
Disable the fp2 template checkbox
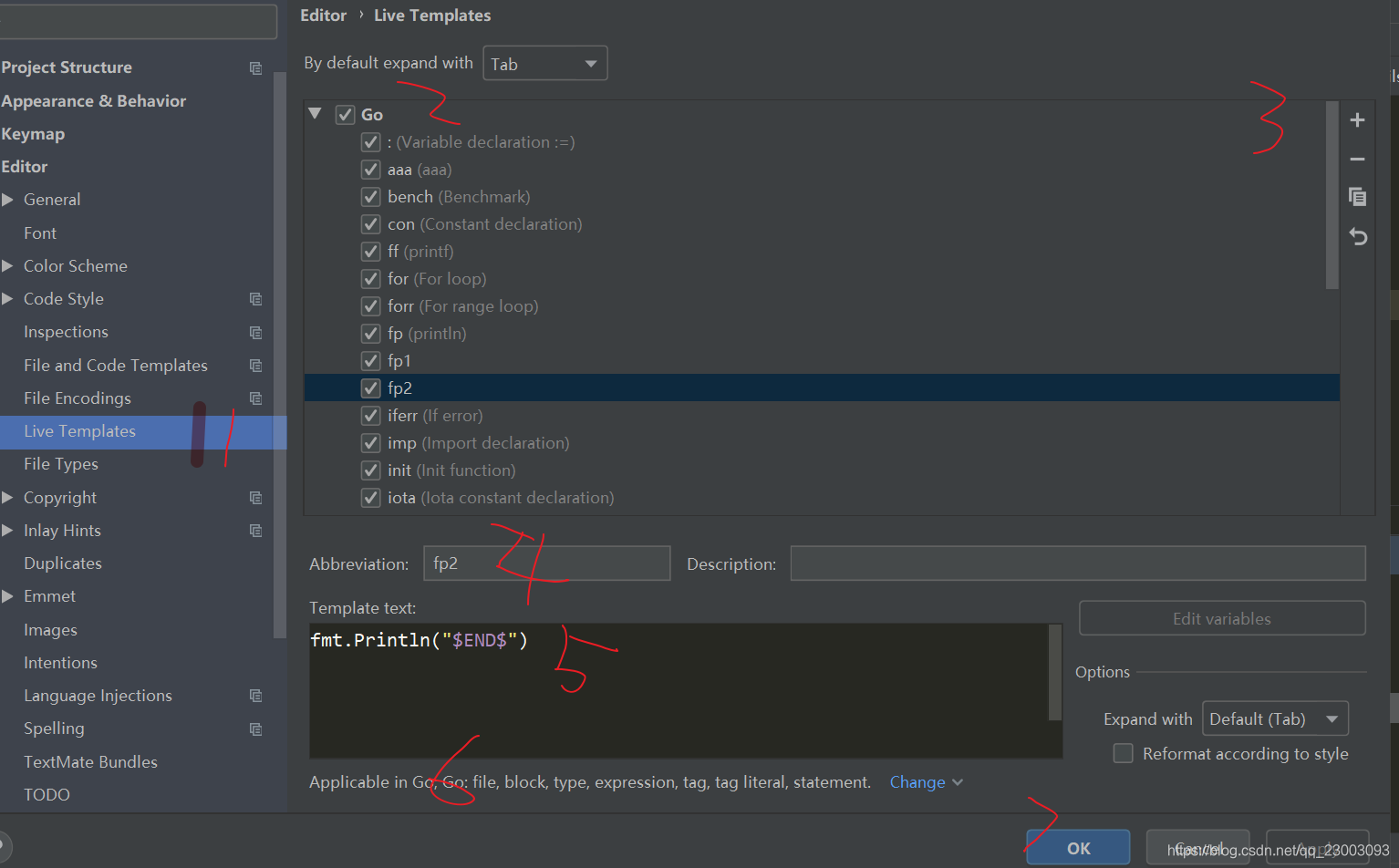pyautogui.click(x=370, y=388)
